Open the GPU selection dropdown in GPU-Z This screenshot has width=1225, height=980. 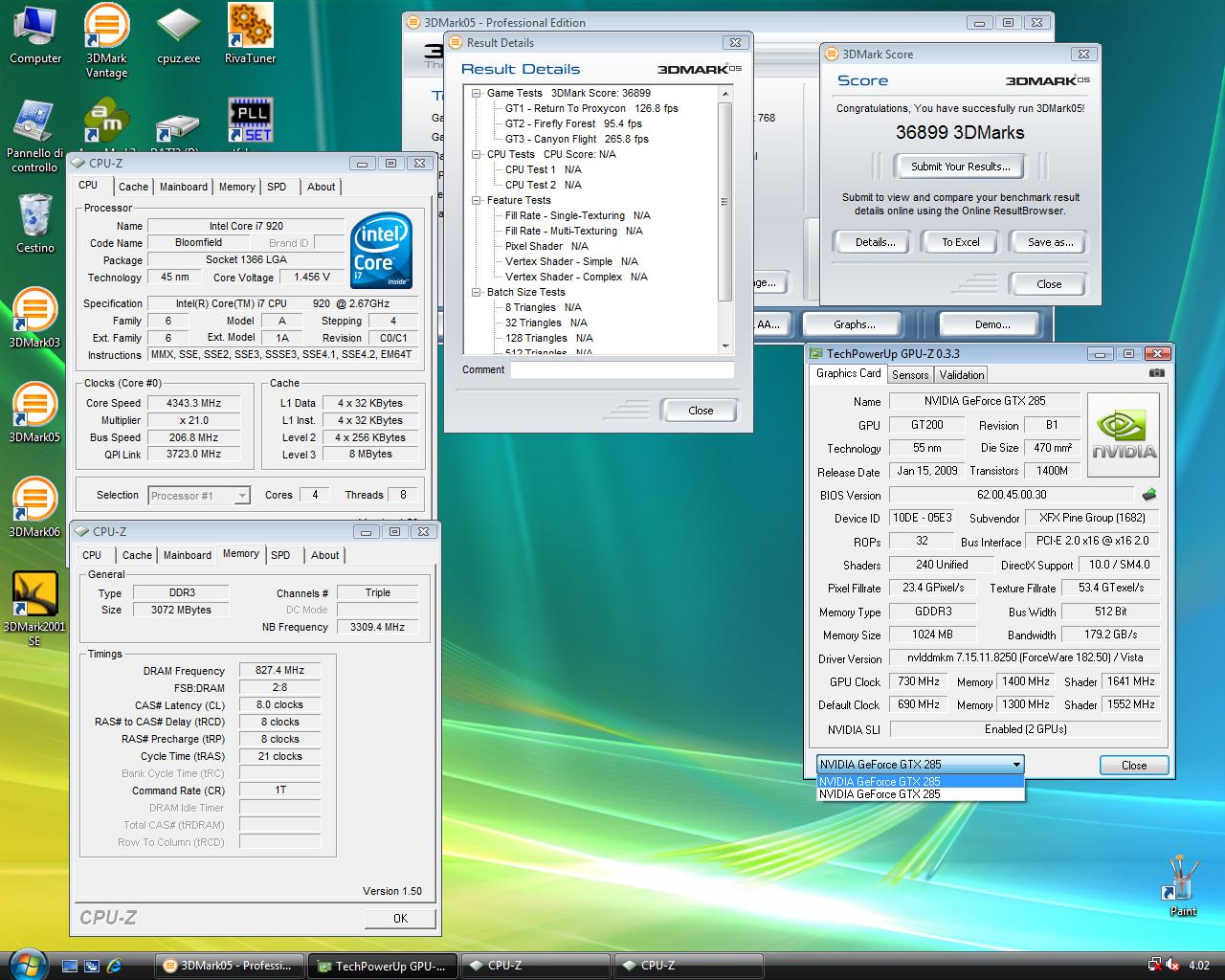coord(1015,765)
